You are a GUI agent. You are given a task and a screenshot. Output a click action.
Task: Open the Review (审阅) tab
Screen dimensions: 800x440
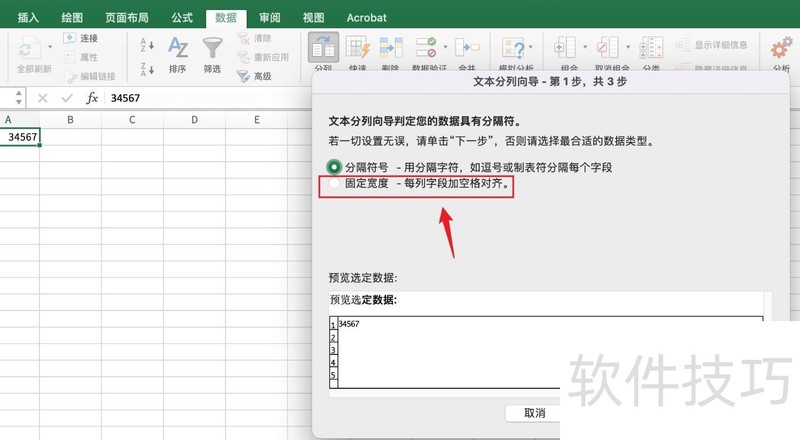pos(269,18)
